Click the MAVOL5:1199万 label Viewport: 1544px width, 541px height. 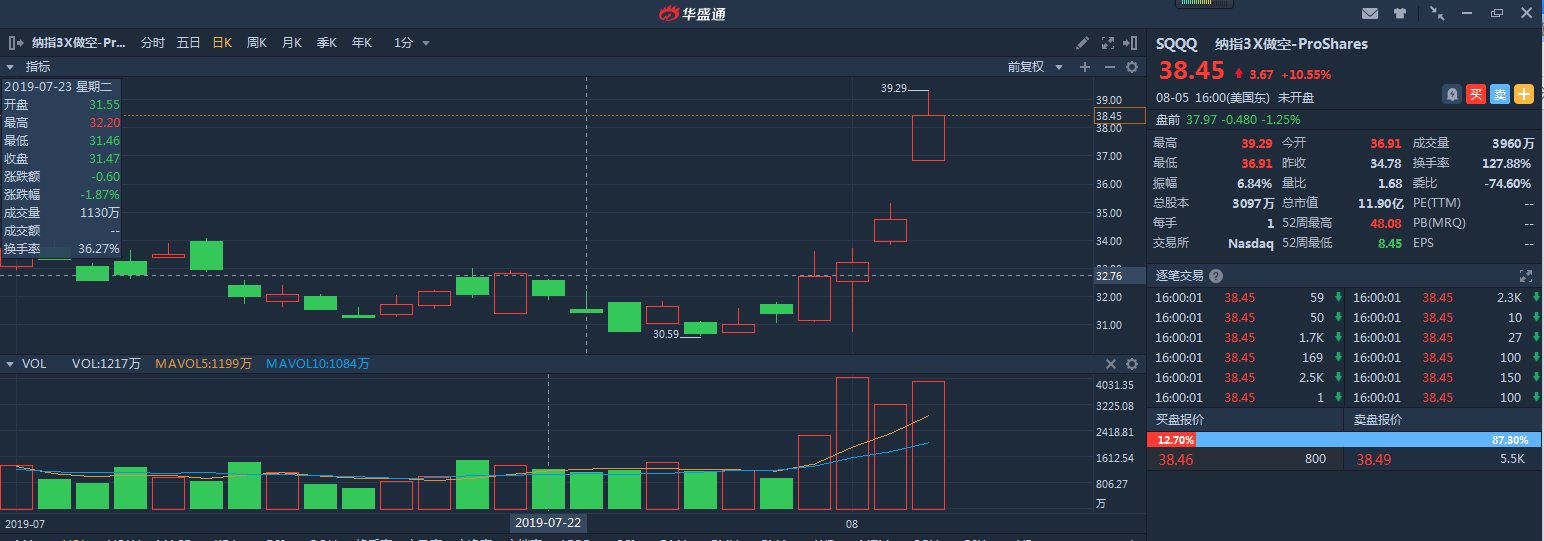point(204,364)
